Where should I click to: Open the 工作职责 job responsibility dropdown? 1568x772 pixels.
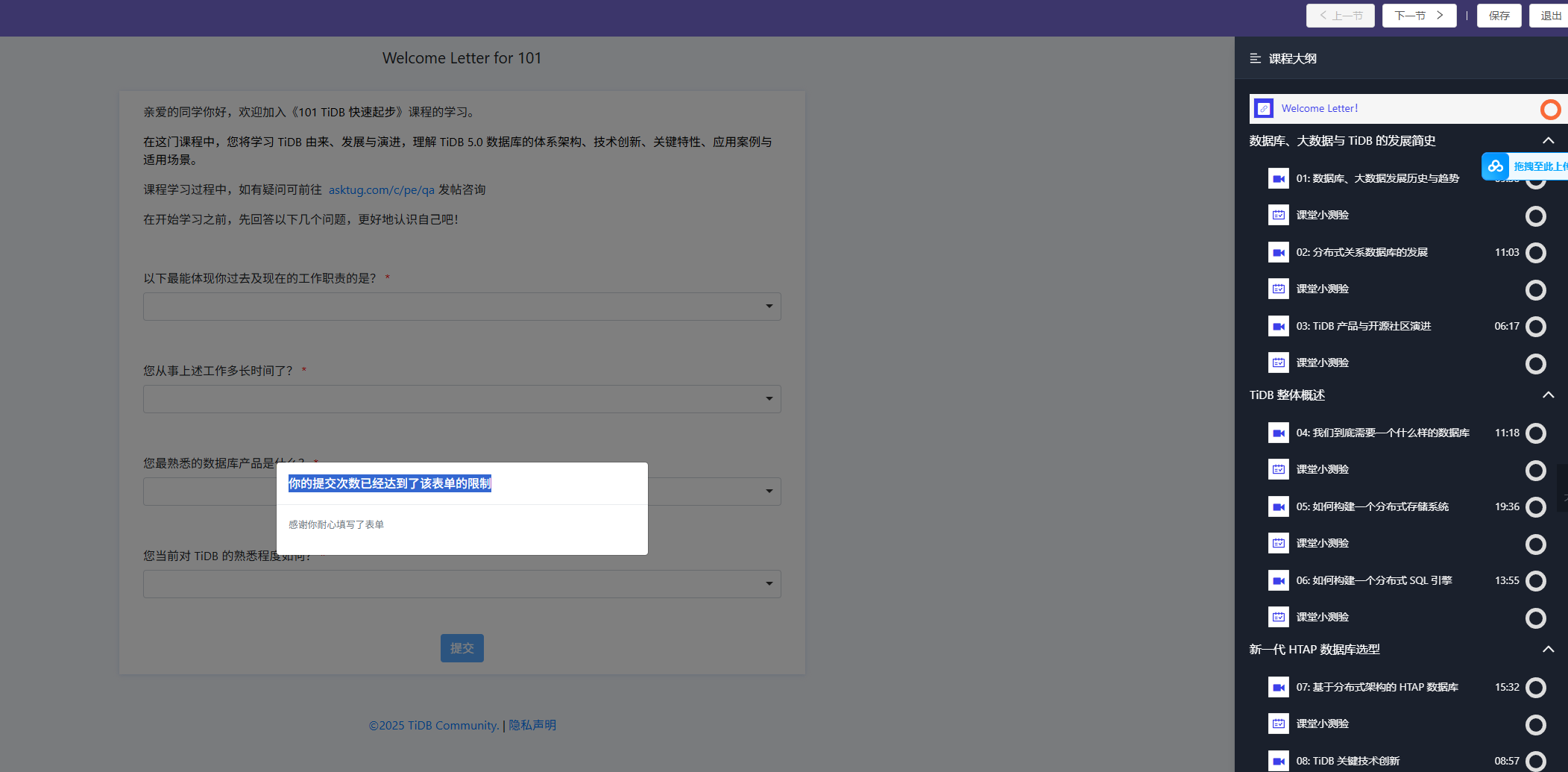pyautogui.click(x=462, y=307)
